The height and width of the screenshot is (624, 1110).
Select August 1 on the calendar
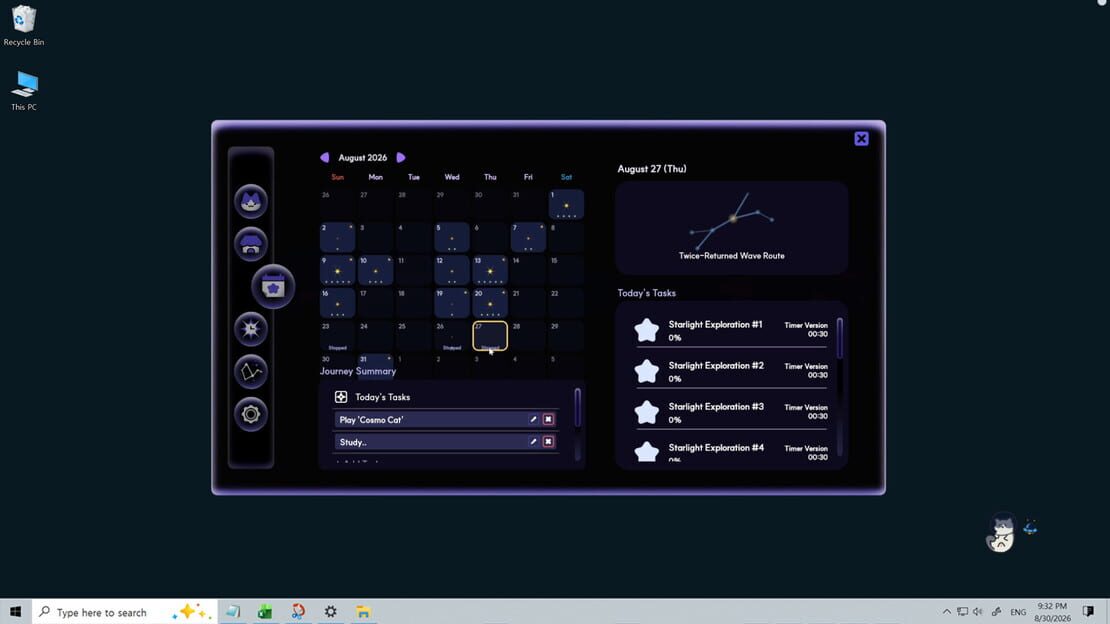[x=566, y=205]
